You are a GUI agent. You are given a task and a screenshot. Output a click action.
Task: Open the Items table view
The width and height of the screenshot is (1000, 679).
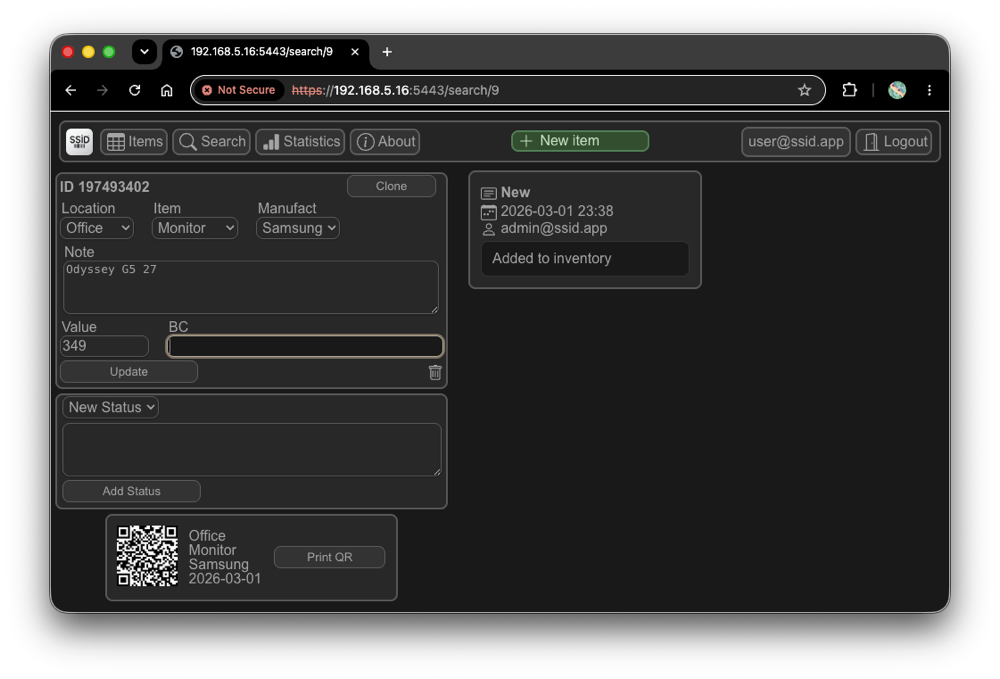pyautogui.click(x=134, y=142)
